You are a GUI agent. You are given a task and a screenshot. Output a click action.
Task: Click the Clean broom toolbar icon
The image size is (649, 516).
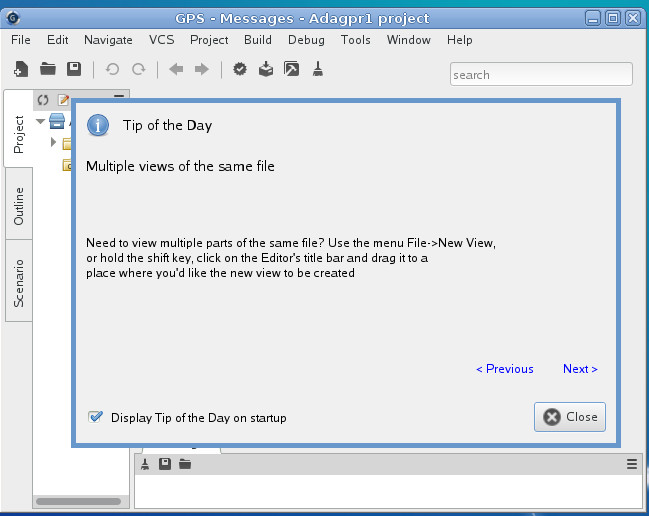point(317,69)
